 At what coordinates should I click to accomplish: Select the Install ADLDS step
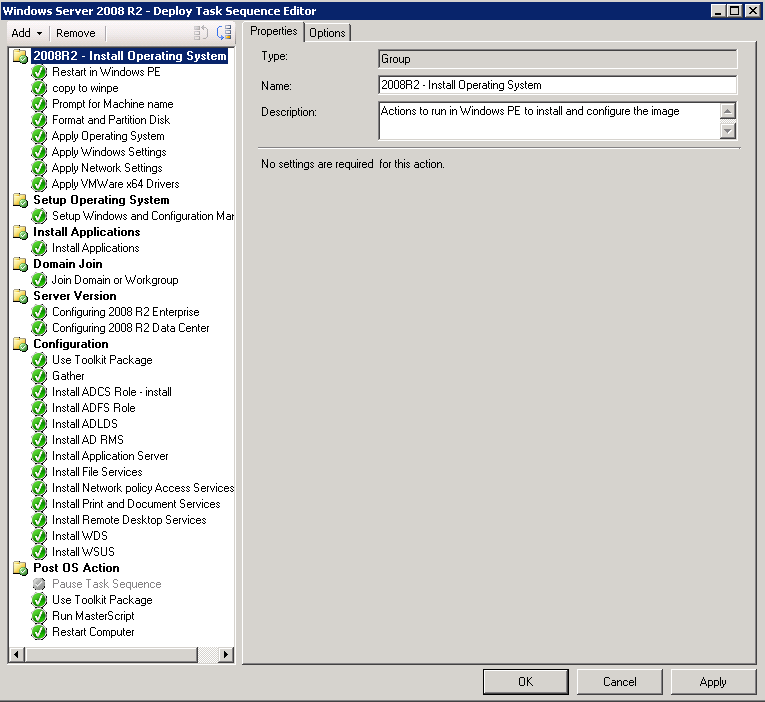click(85, 424)
